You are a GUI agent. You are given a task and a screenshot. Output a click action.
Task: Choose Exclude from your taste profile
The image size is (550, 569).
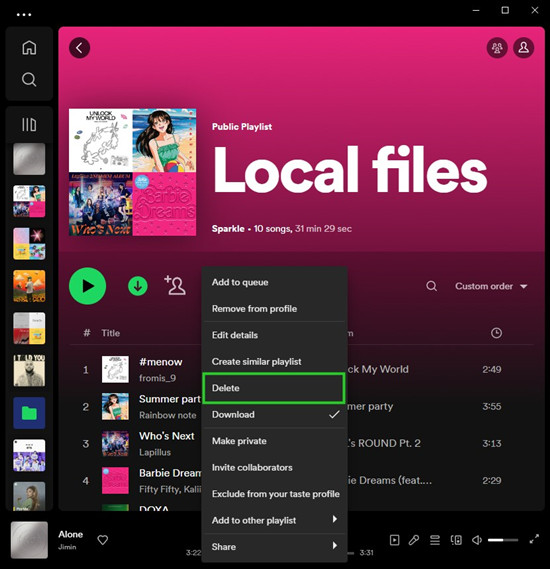coord(275,494)
